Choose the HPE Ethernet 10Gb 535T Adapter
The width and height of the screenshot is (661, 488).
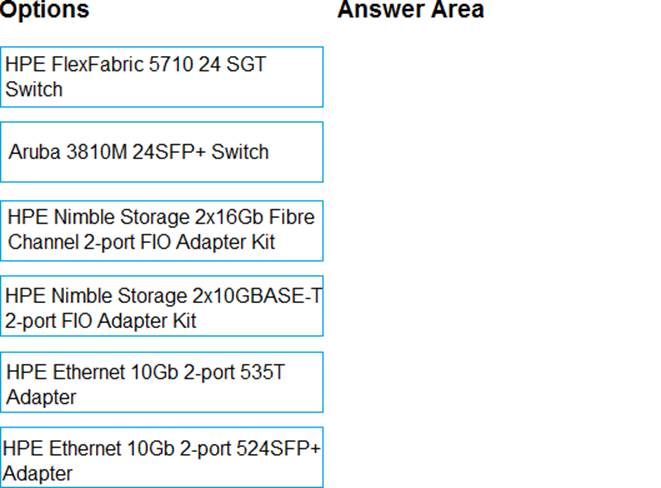pos(162,384)
